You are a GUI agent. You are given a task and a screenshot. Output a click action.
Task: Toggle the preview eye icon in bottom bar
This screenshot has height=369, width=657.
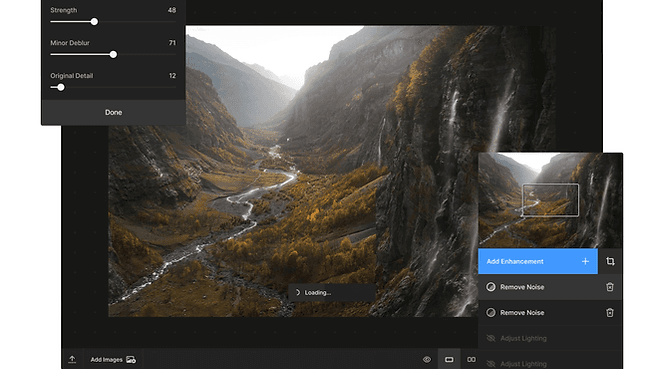tap(427, 359)
